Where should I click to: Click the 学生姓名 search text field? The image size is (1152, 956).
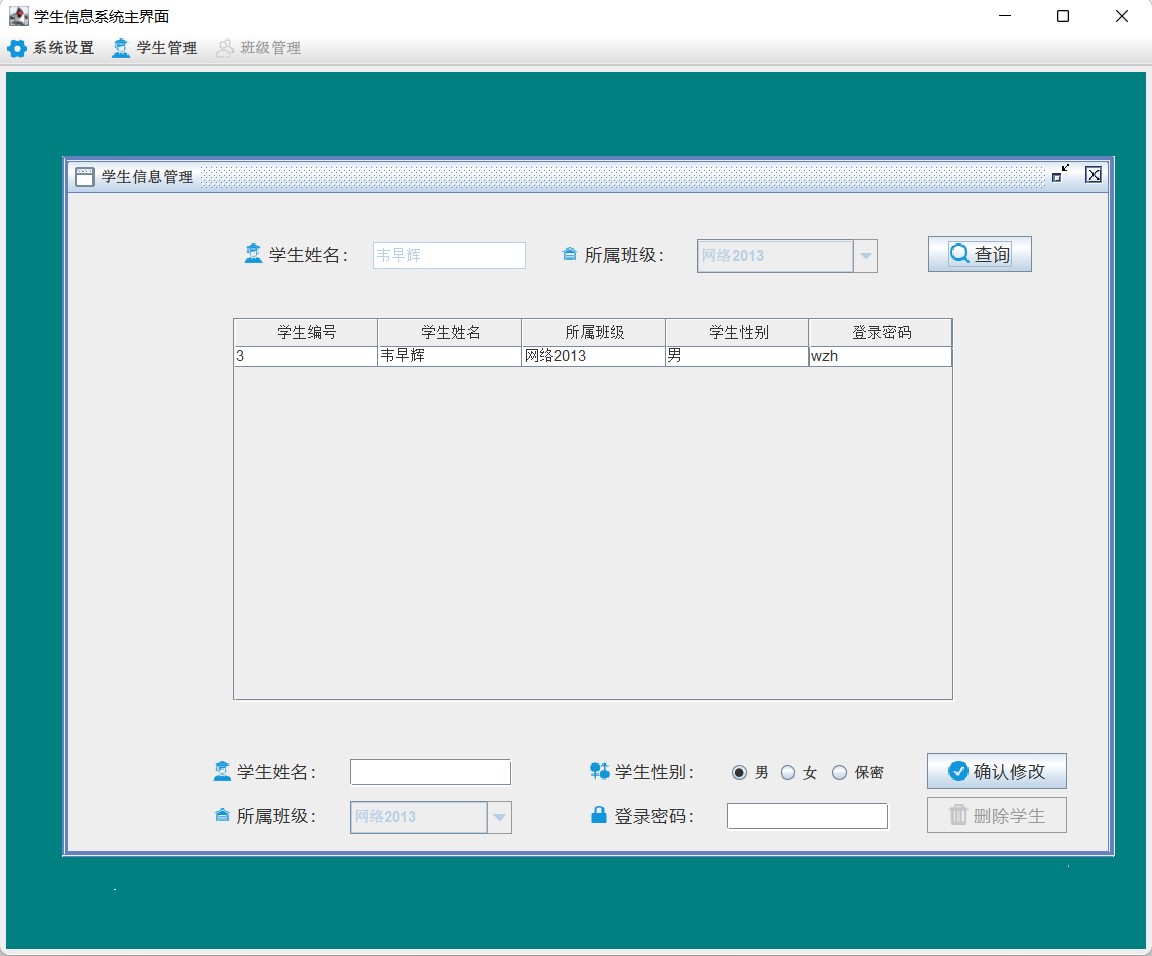[449, 255]
